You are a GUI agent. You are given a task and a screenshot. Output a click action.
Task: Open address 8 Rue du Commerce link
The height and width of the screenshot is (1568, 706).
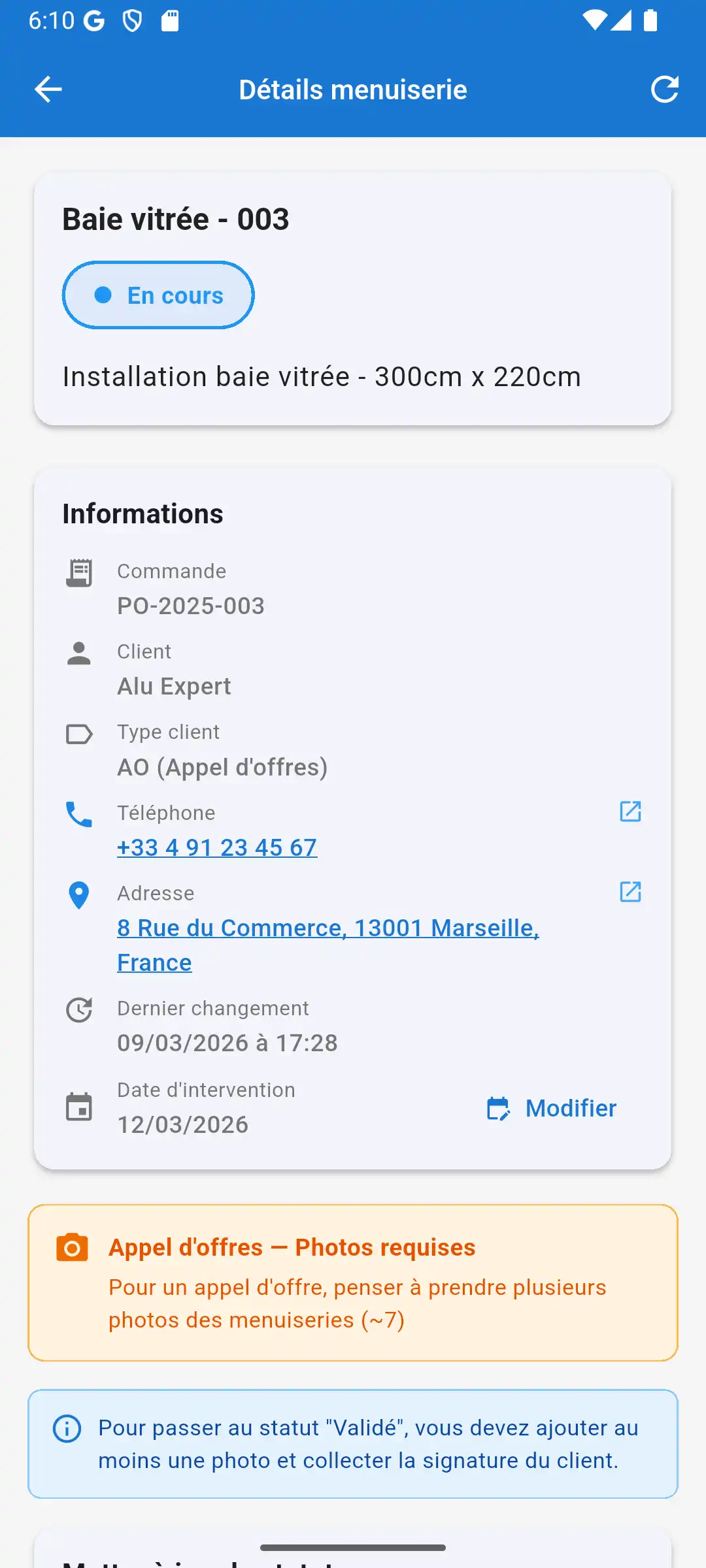tap(328, 928)
